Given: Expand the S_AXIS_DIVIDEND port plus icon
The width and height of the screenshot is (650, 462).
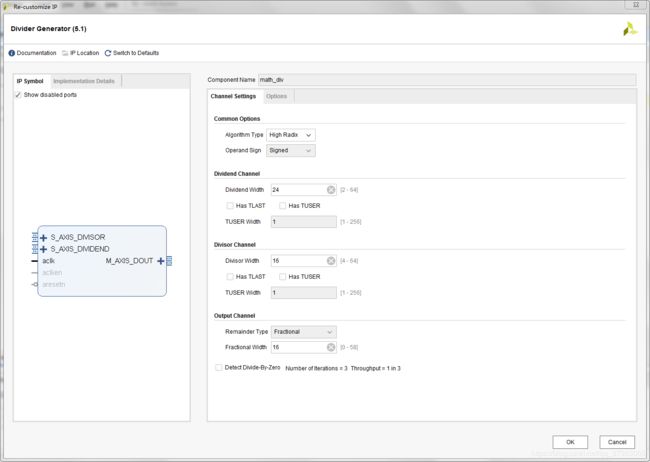Looking at the screenshot, I should point(44,249).
